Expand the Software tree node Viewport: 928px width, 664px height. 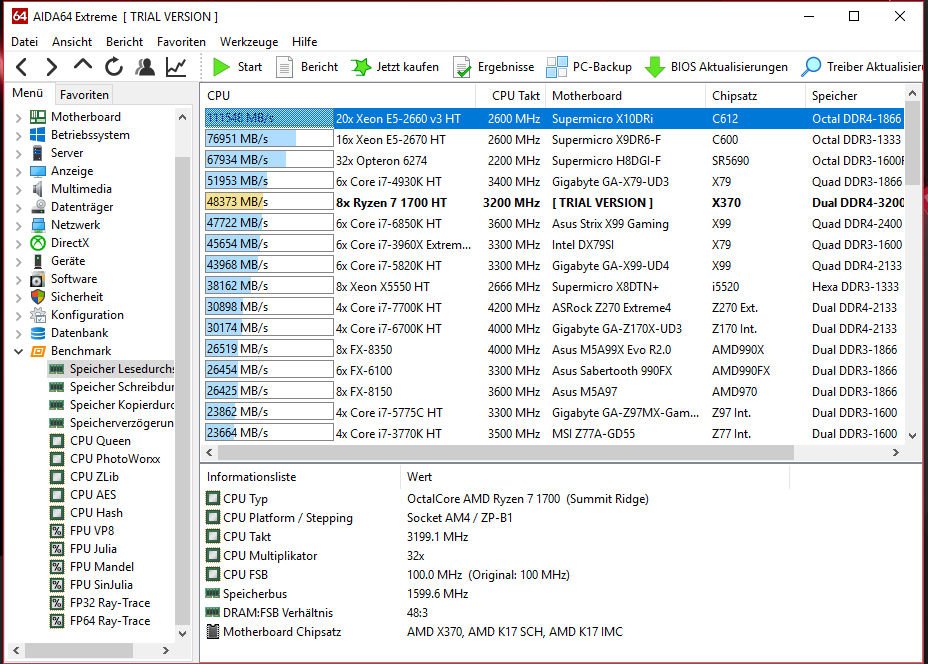[x=18, y=279]
